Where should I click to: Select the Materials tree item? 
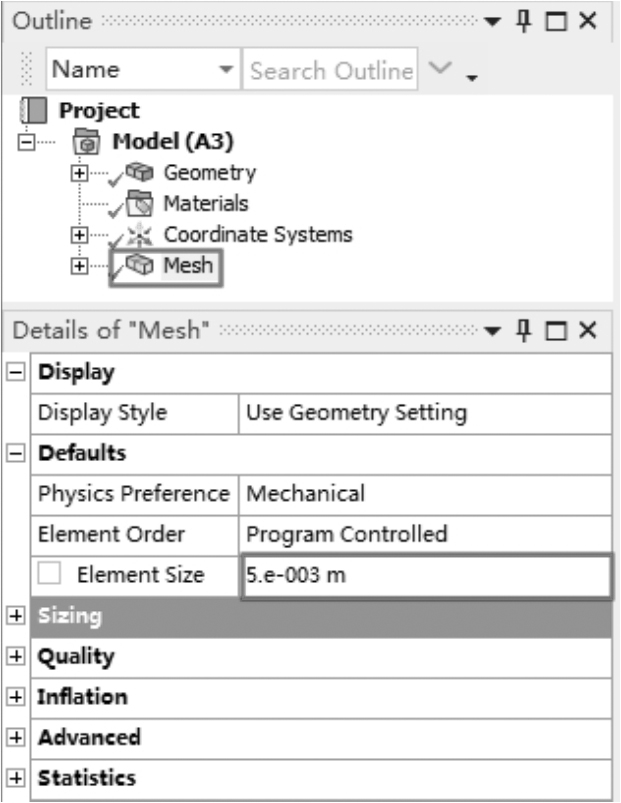pos(205,204)
